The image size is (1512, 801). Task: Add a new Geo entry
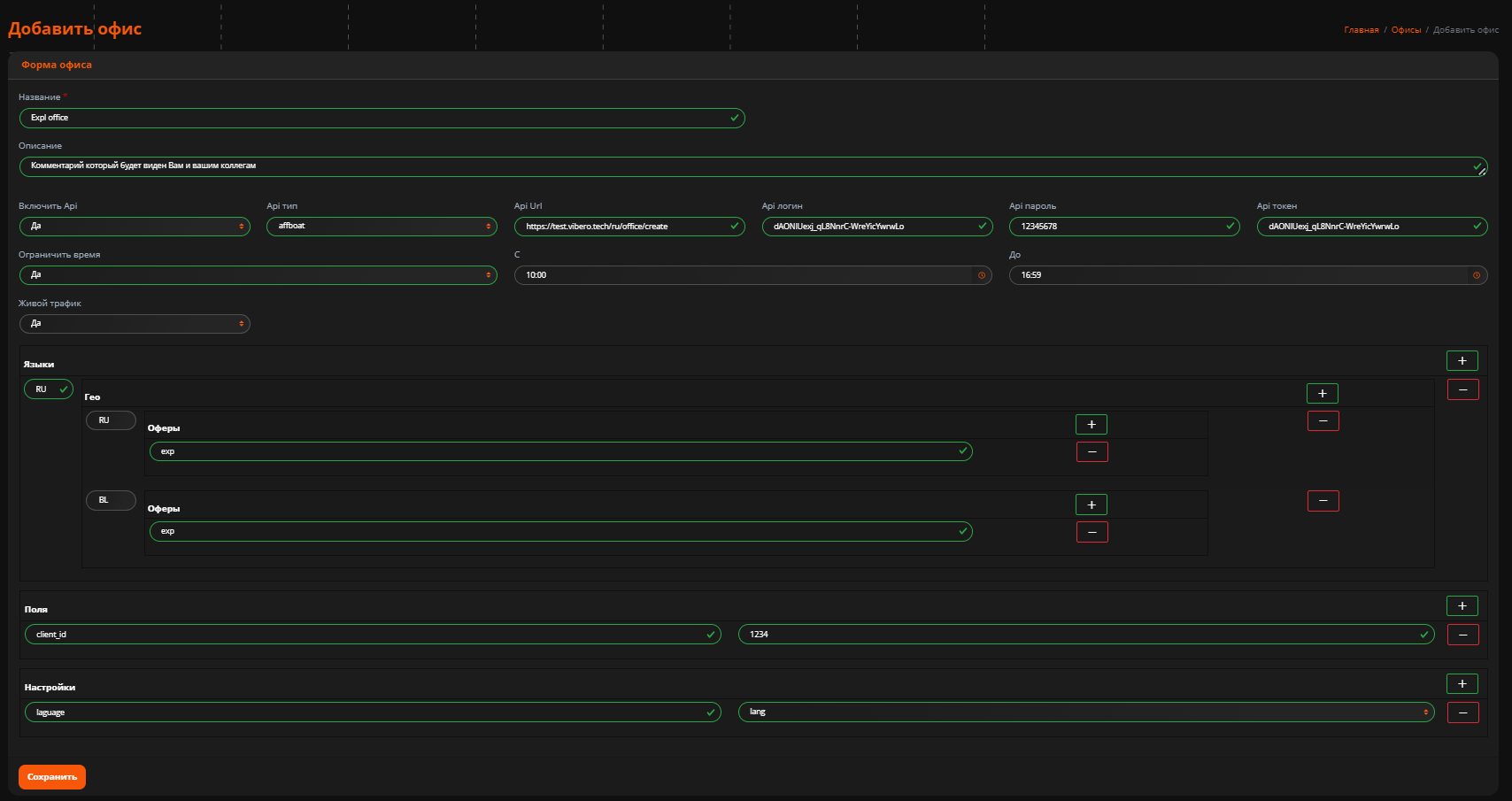tap(1323, 393)
